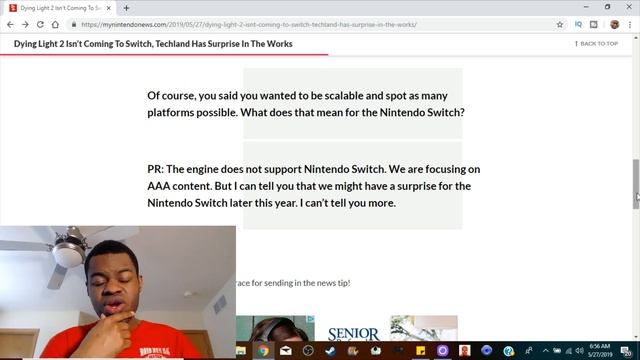Click the sticky article headline
The image size is (640, 360).
coord(153,44)
